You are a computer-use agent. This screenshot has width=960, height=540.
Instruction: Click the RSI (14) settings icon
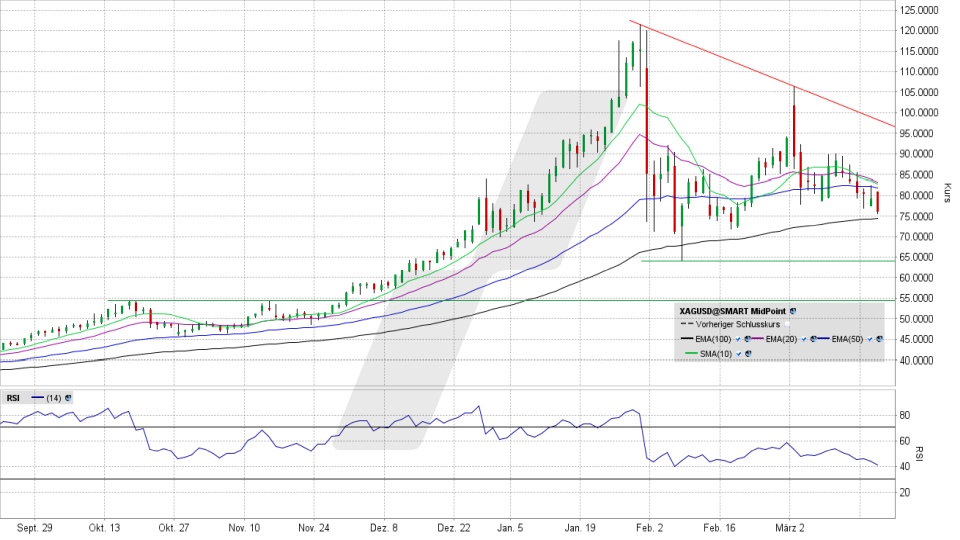click(68, 397)
